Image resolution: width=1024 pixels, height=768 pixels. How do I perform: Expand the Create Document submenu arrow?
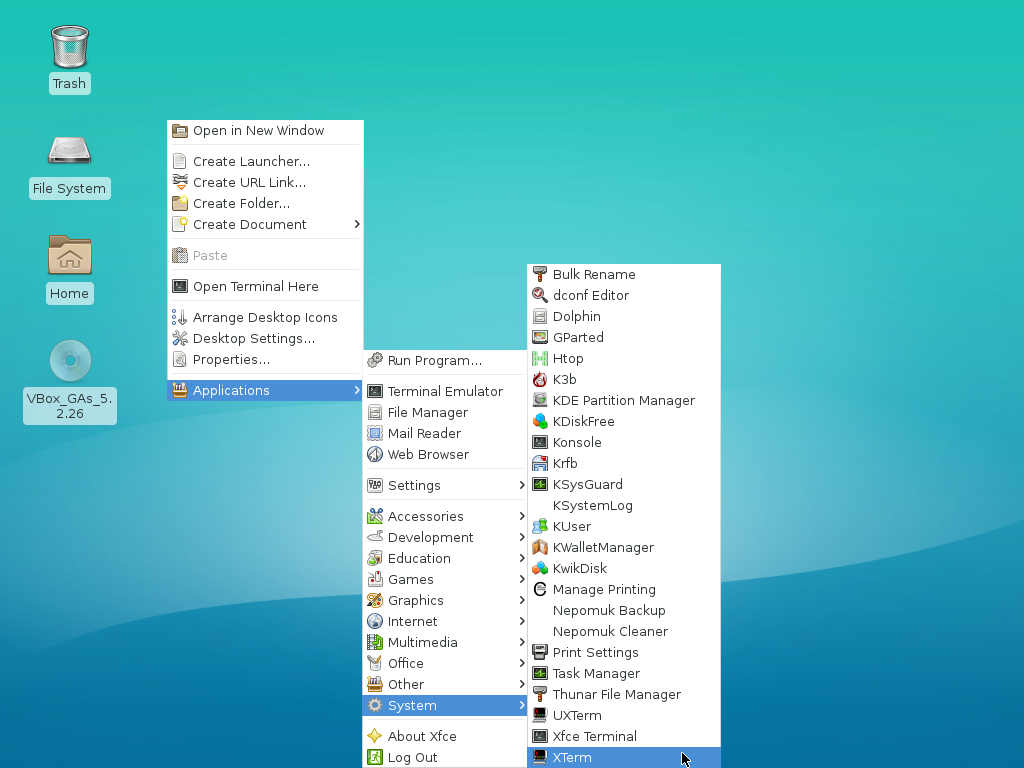(357, 224)
